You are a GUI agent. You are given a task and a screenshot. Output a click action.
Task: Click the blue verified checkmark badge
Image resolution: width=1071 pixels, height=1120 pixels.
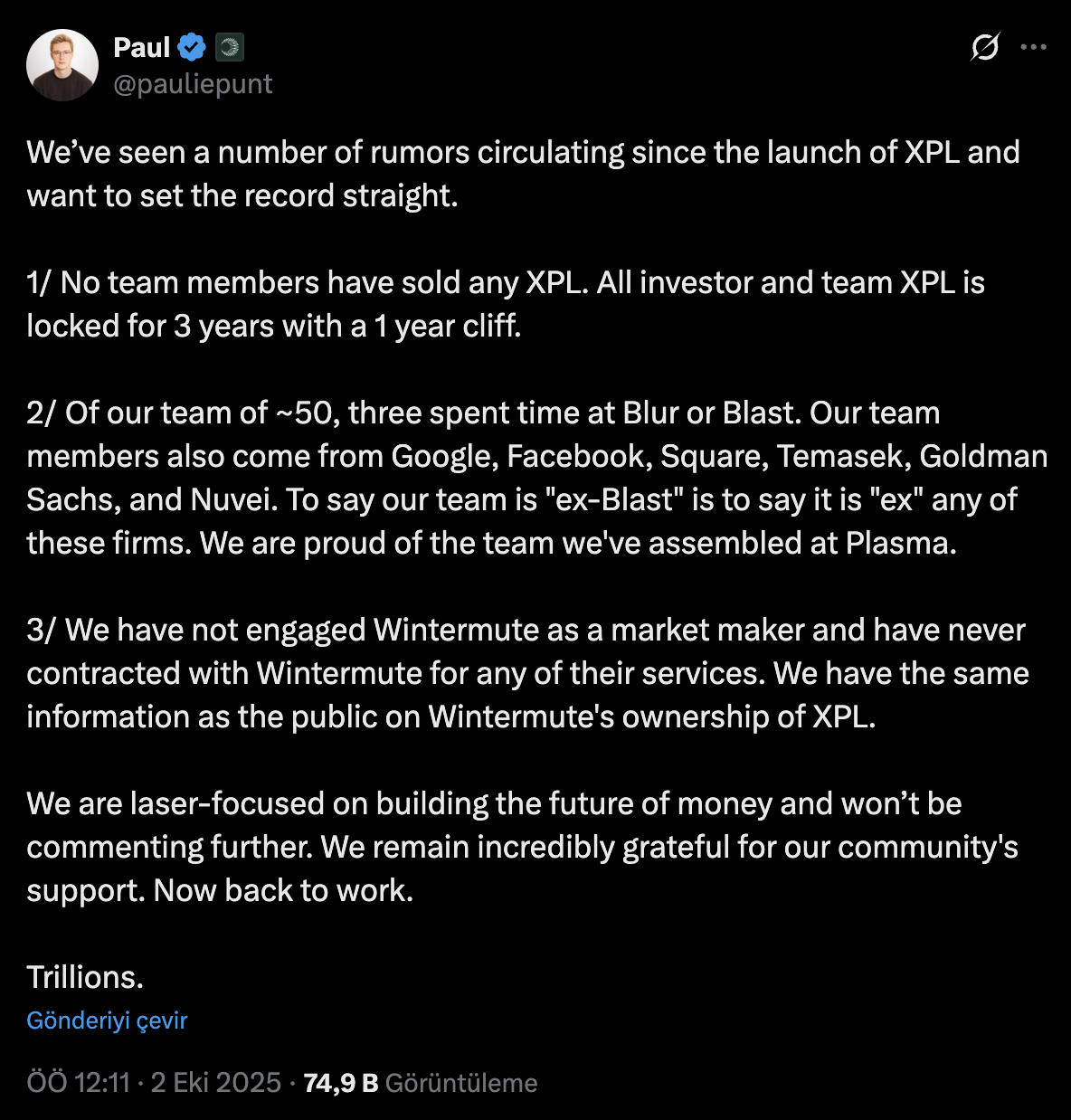pyautogui.click(x=192, y=47)
